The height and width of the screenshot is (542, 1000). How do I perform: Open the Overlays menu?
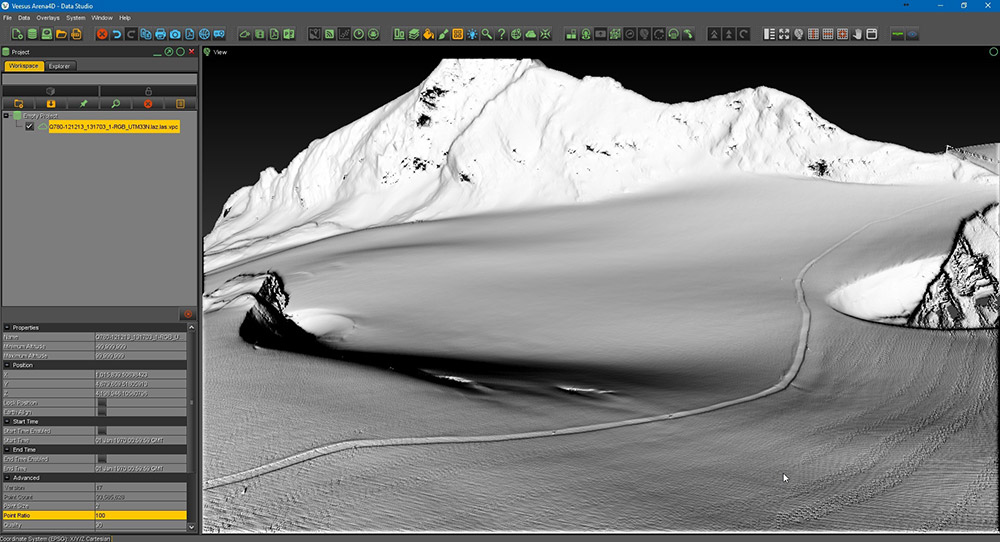click(48, 18)
